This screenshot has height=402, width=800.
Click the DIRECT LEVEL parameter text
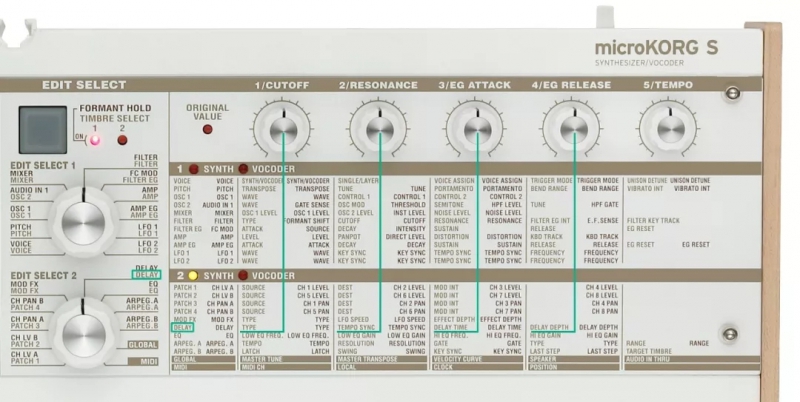[406, 237]
